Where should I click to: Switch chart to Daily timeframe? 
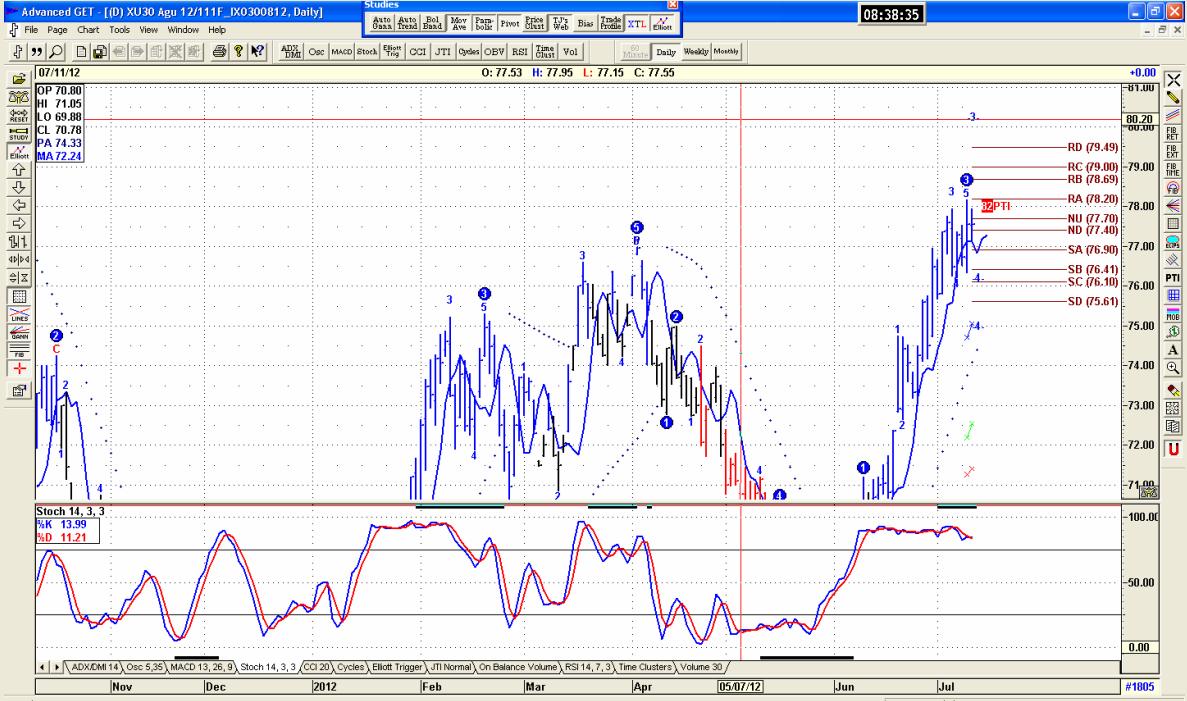(x=665, y=51)
